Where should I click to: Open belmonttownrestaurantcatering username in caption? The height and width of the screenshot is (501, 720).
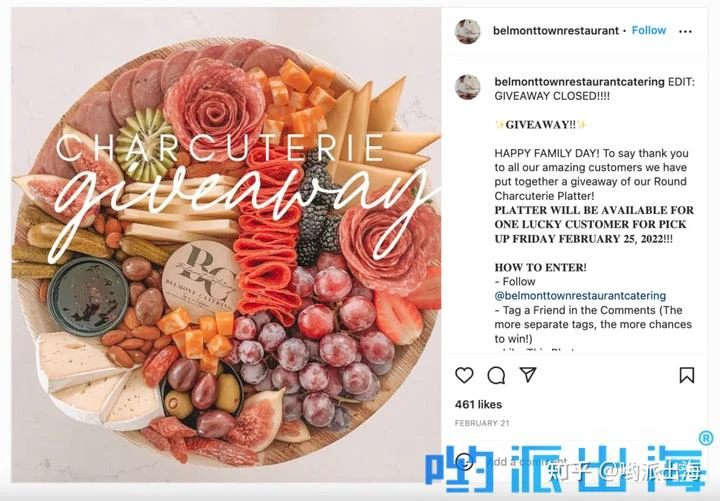pos(579,82)
